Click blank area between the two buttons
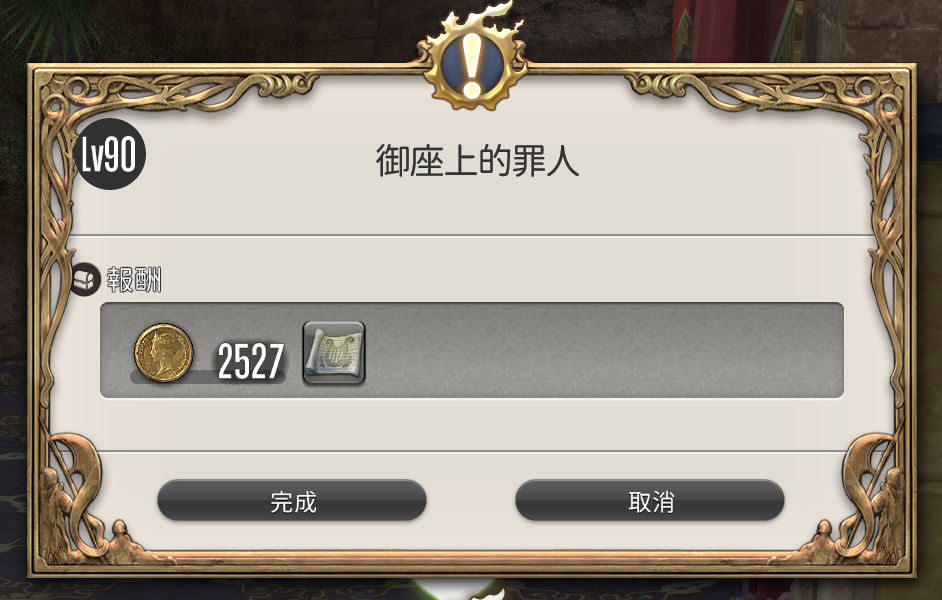This screenshot has height=600, width=942. point(471,500)
